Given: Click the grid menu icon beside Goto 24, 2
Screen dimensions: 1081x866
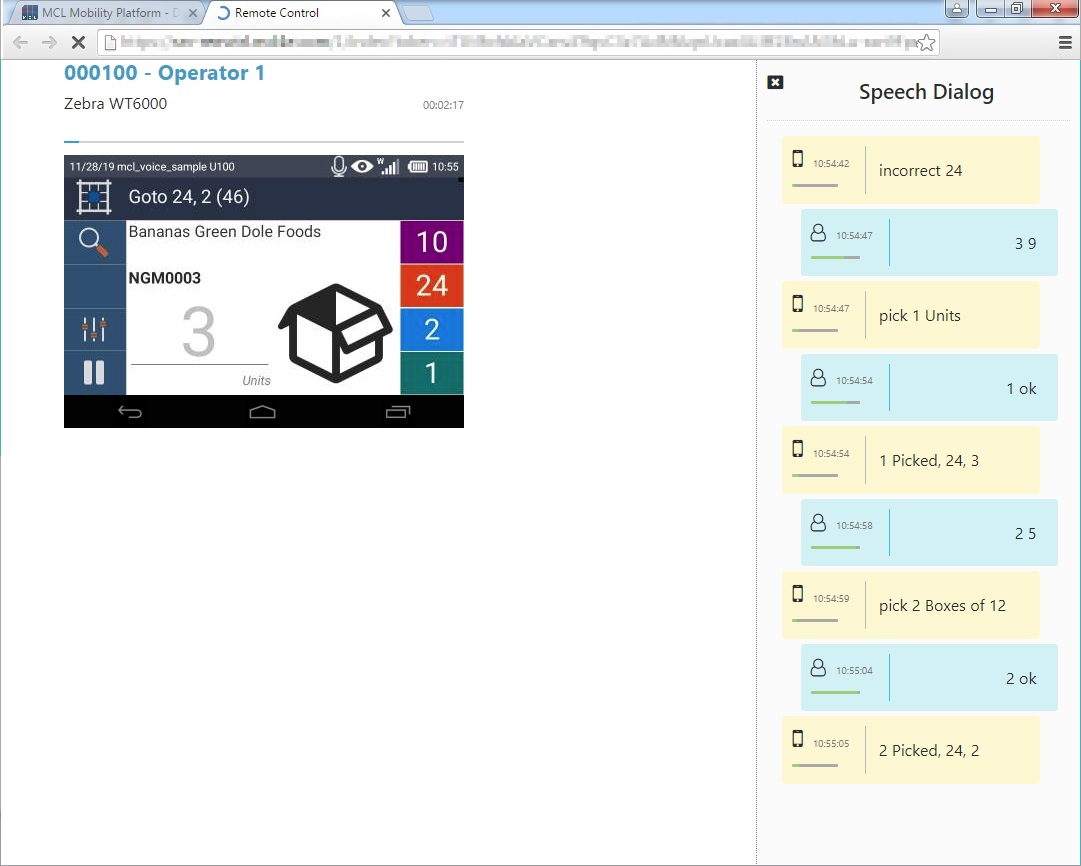Looking at the screenshot, I should [93, 196].
